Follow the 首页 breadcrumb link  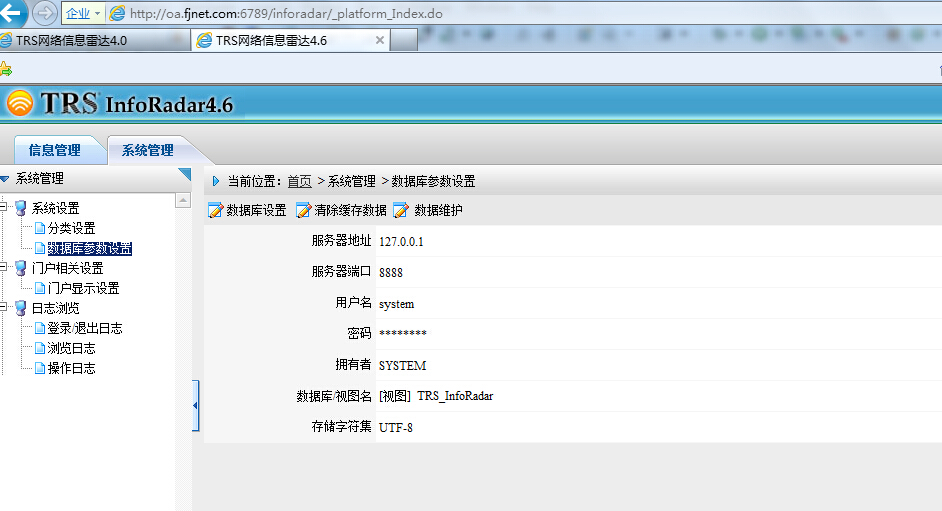pyautogui.click(x=299, y=181)
